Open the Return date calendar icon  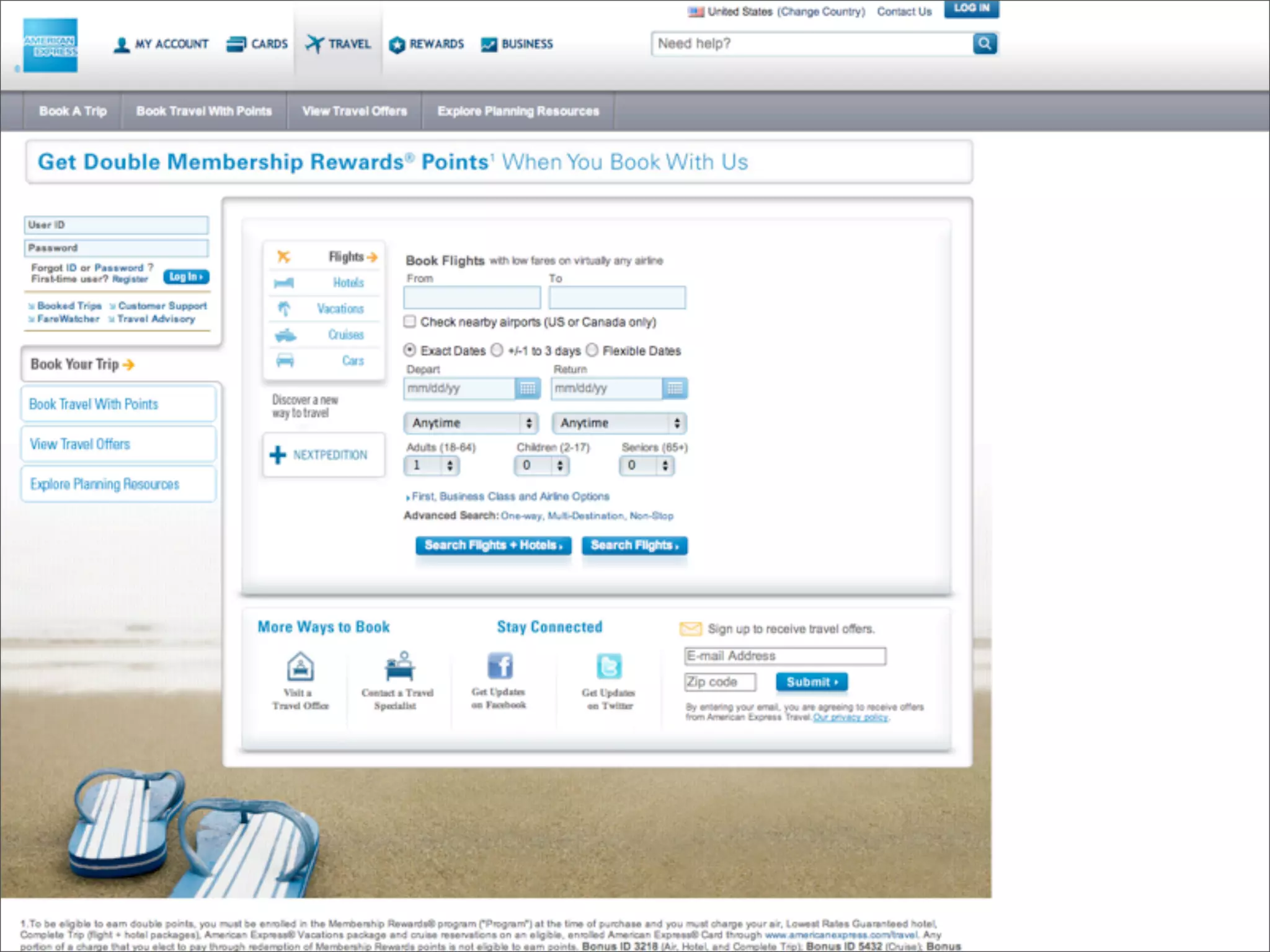pos(675,389)
